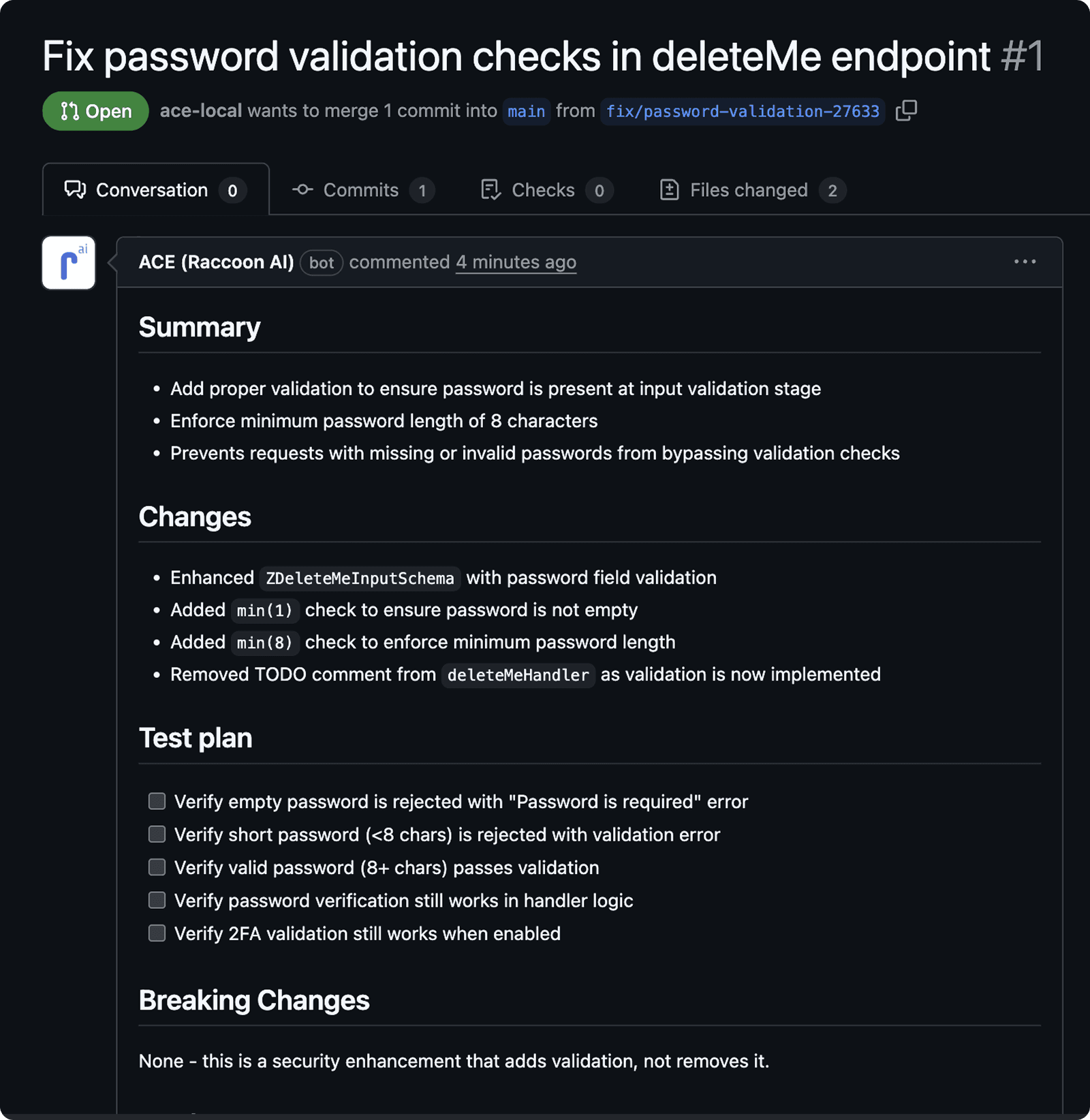Toggle the password verification handler logic checkbox
The height and width of the screenshot is (1120, 1090).
click(157, 900)
